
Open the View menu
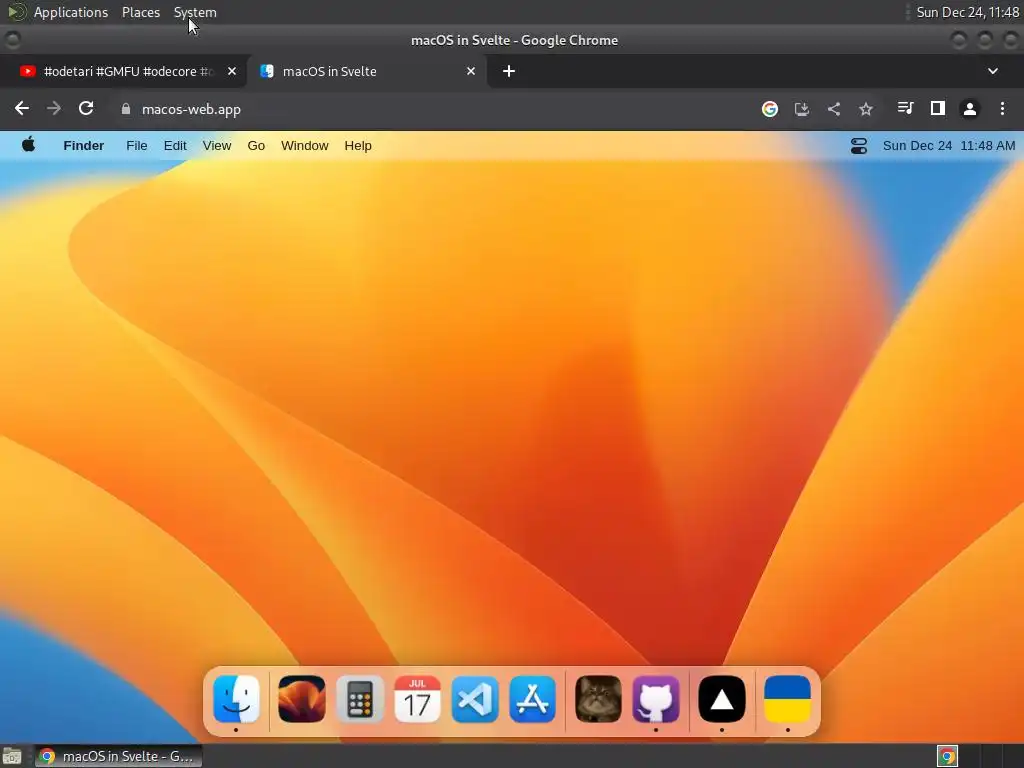coord(217,146)
